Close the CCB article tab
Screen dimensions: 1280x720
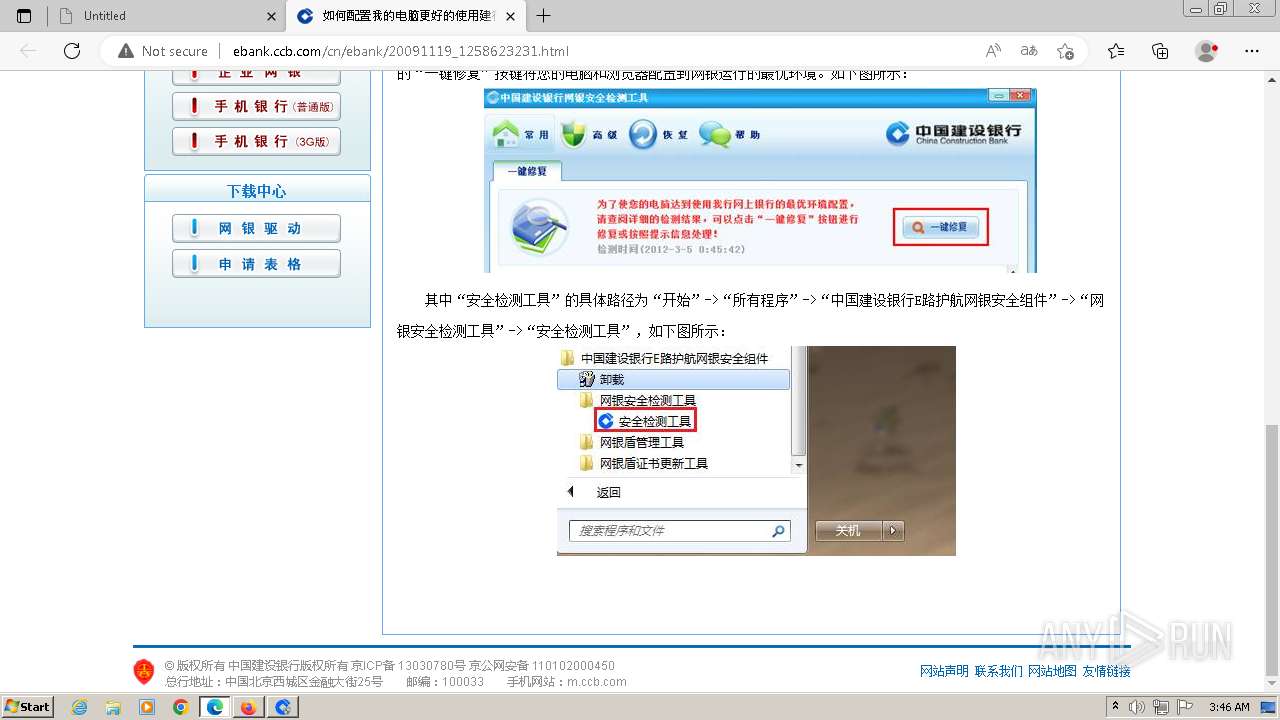point(511,16)
